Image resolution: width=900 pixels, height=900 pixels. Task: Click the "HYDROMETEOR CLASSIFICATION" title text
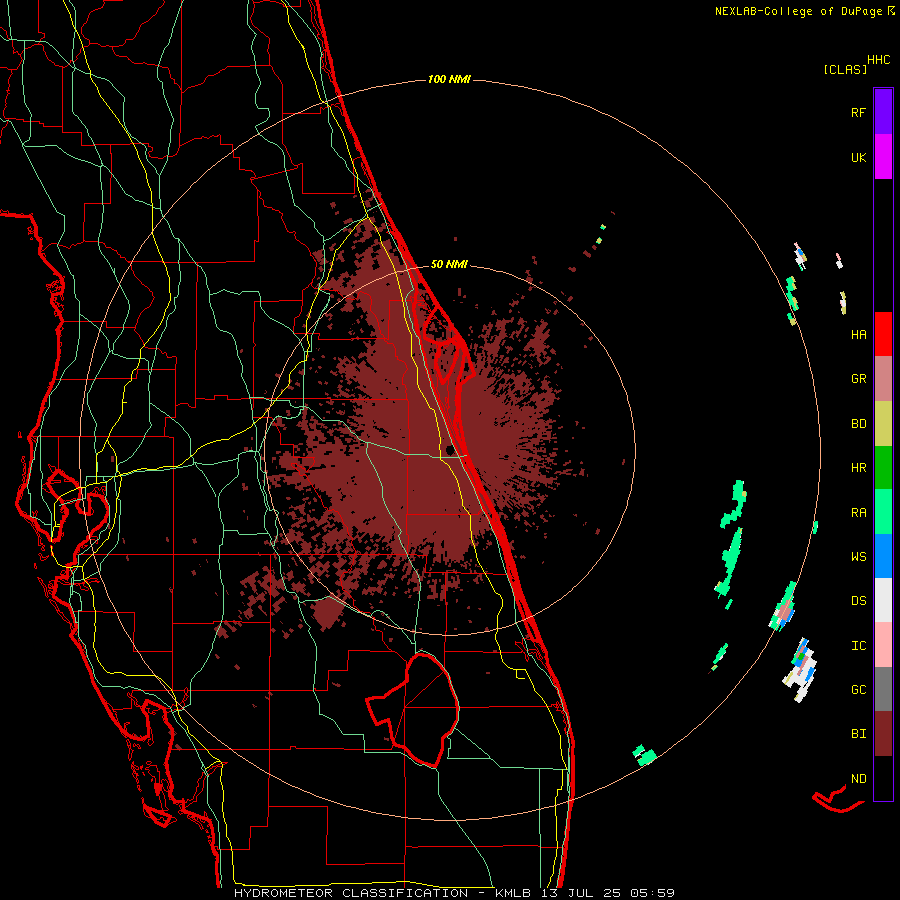(351, 893)
